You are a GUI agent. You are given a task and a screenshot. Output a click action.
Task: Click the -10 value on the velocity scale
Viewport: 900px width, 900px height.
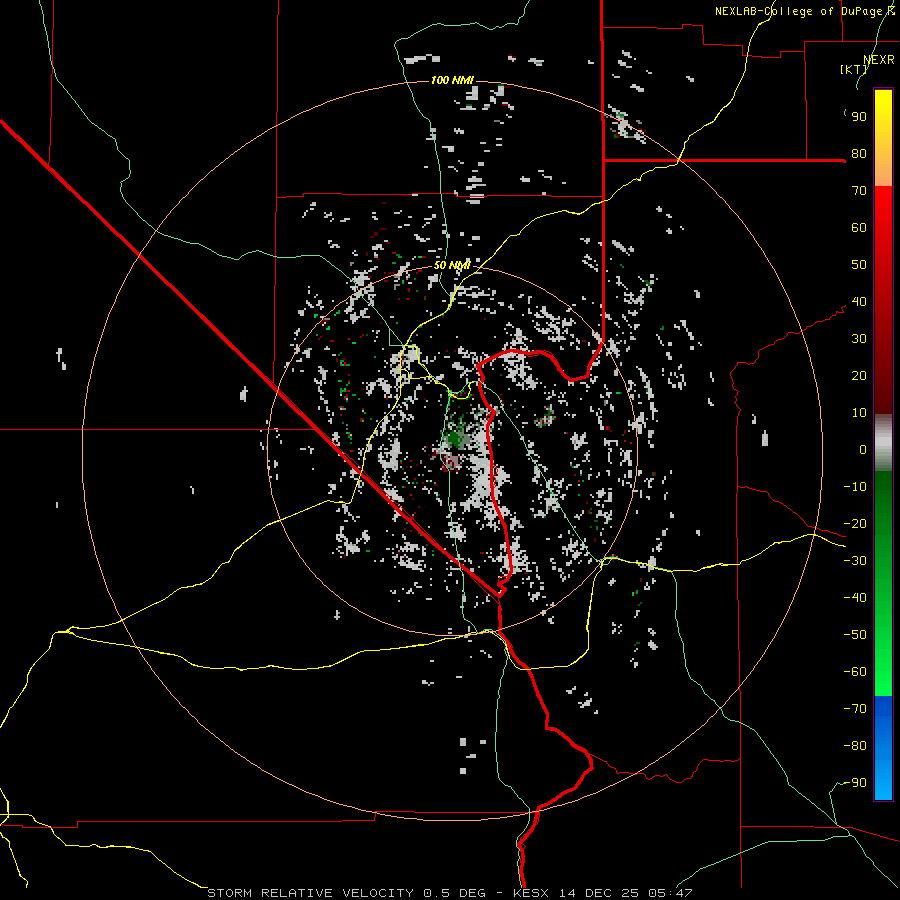coord(855,487)
